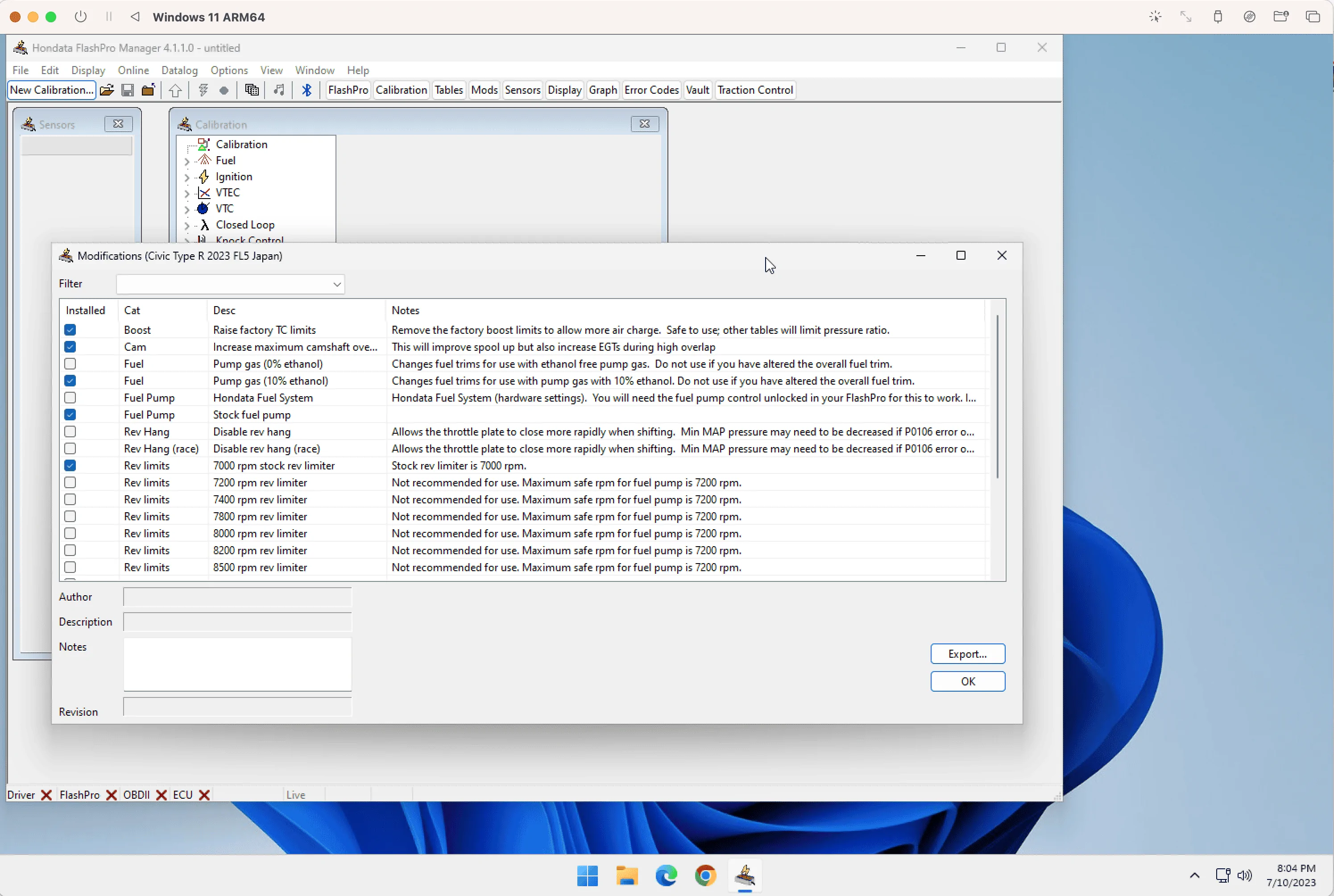Expand the VTC tree node
The width and height of the screenshot is (1334, 896).
pos(187,210)
